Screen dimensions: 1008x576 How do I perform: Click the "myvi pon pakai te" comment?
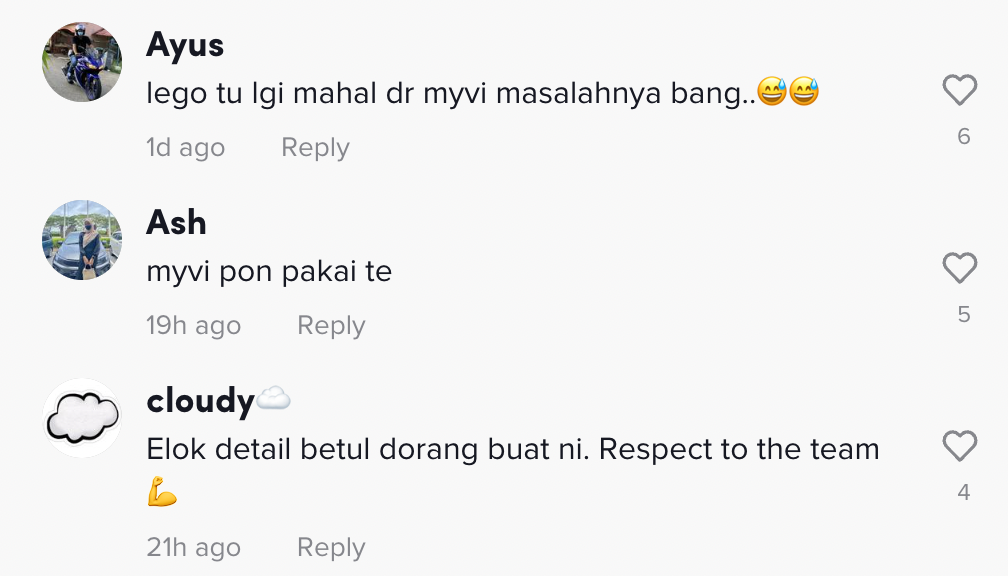[269, 271]
